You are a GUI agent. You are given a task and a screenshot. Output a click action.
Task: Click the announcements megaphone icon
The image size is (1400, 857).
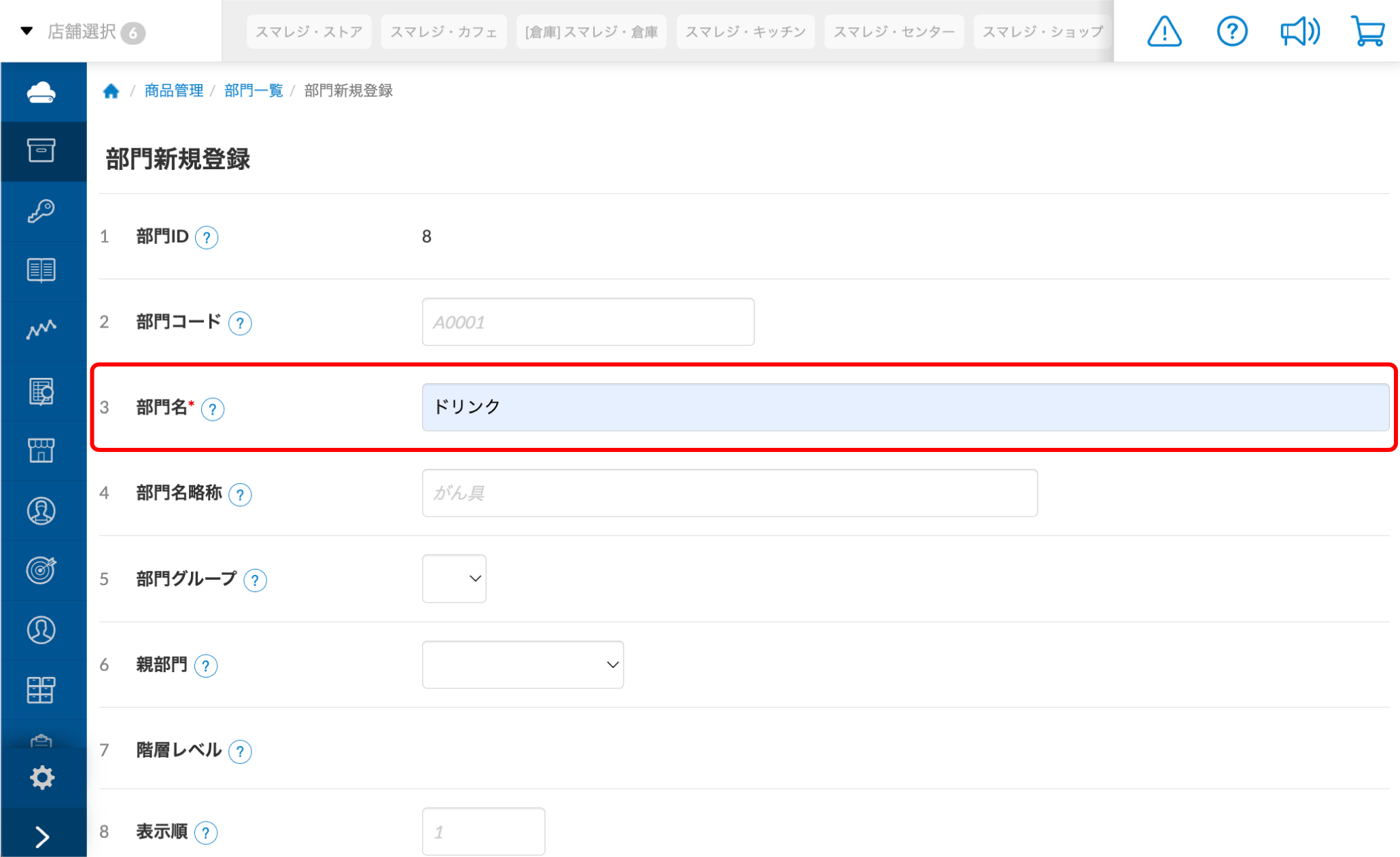[1299, 31]
